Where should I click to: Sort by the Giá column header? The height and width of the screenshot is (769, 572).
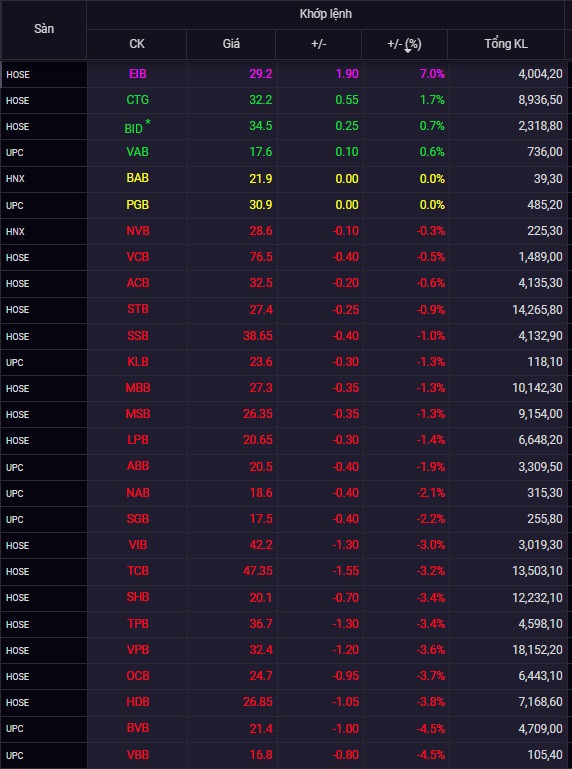231,44
